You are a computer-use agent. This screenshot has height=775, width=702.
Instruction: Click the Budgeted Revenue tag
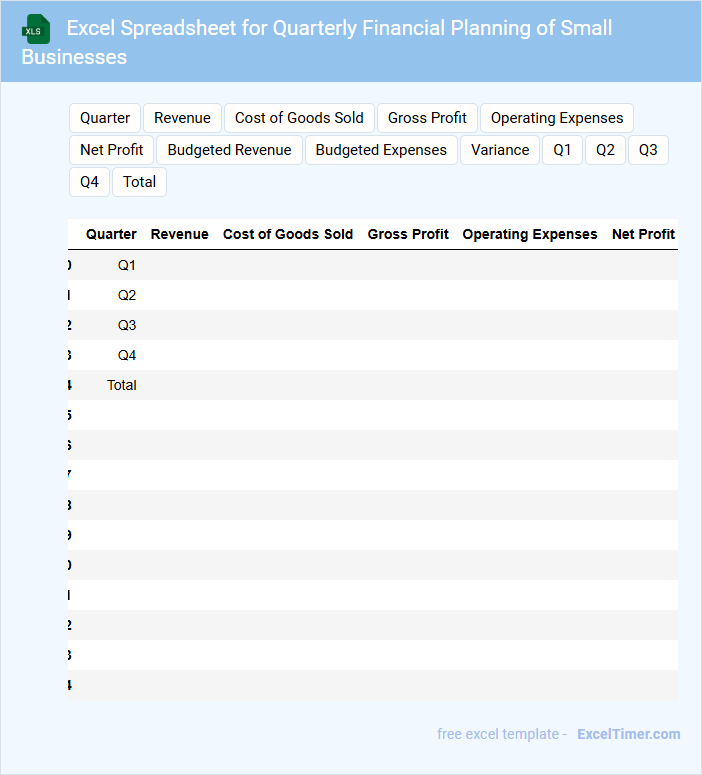[x=229, y=150]
